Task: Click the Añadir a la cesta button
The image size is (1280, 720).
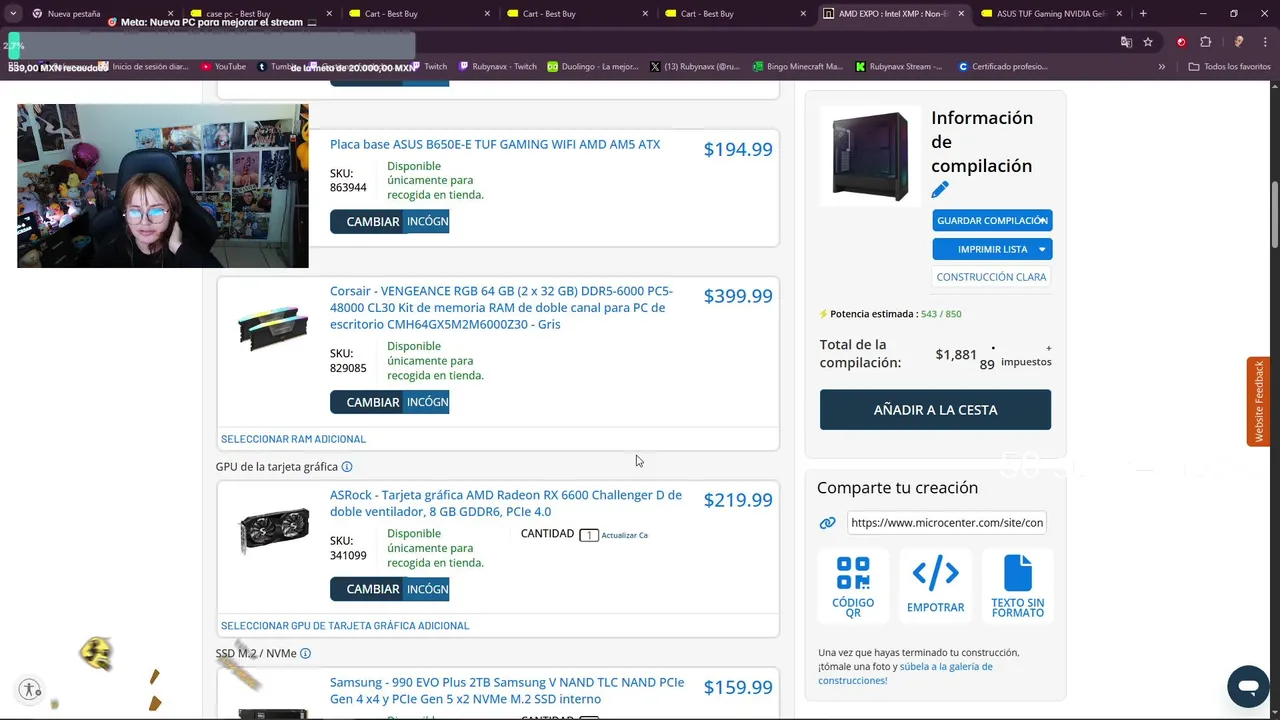Action: (x=935, y=410)
